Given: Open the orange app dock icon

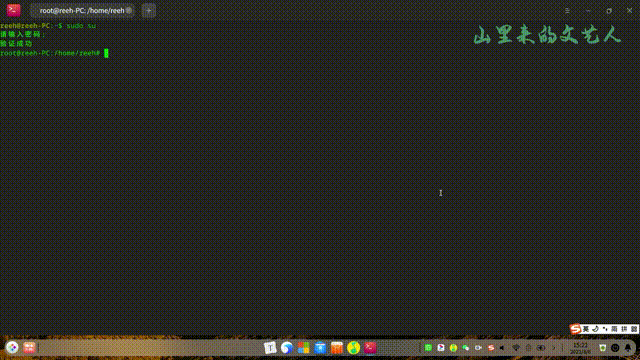Looking at the screenshot, I should [337, 348].
